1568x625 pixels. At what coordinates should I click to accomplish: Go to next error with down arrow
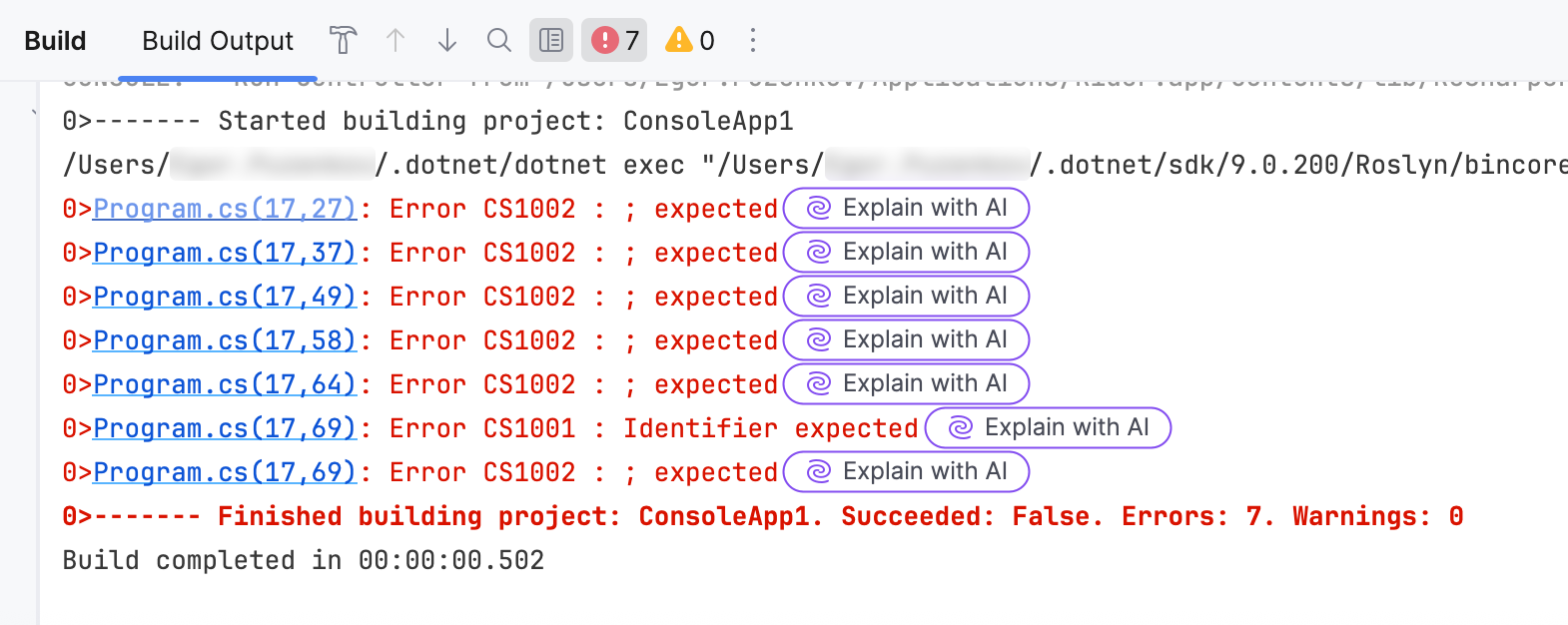pos(447,41)
